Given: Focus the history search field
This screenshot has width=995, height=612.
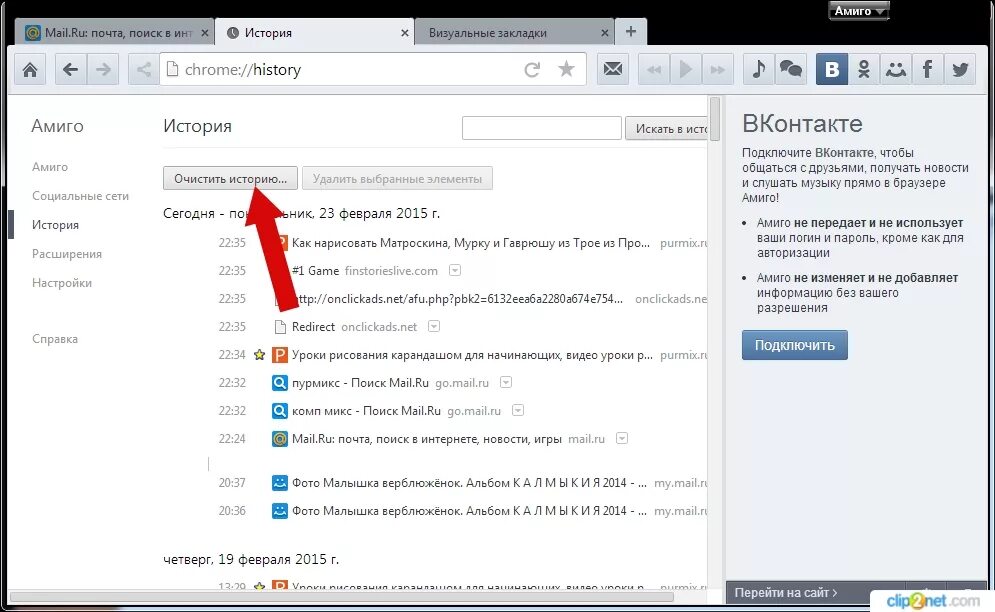Looking at the screenshot, I should tap(541, 128).
